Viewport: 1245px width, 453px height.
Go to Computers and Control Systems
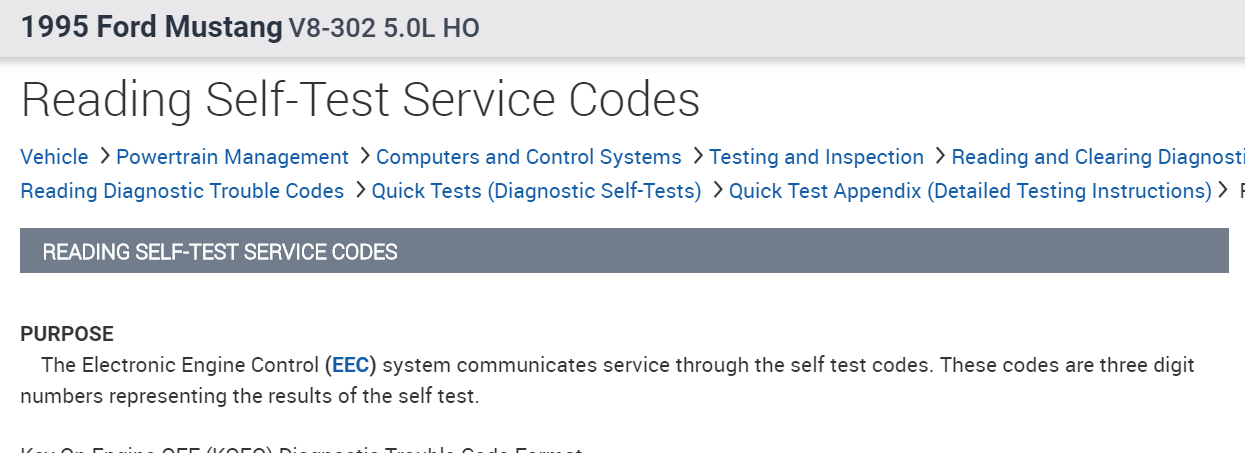click(x=528, y=157)
